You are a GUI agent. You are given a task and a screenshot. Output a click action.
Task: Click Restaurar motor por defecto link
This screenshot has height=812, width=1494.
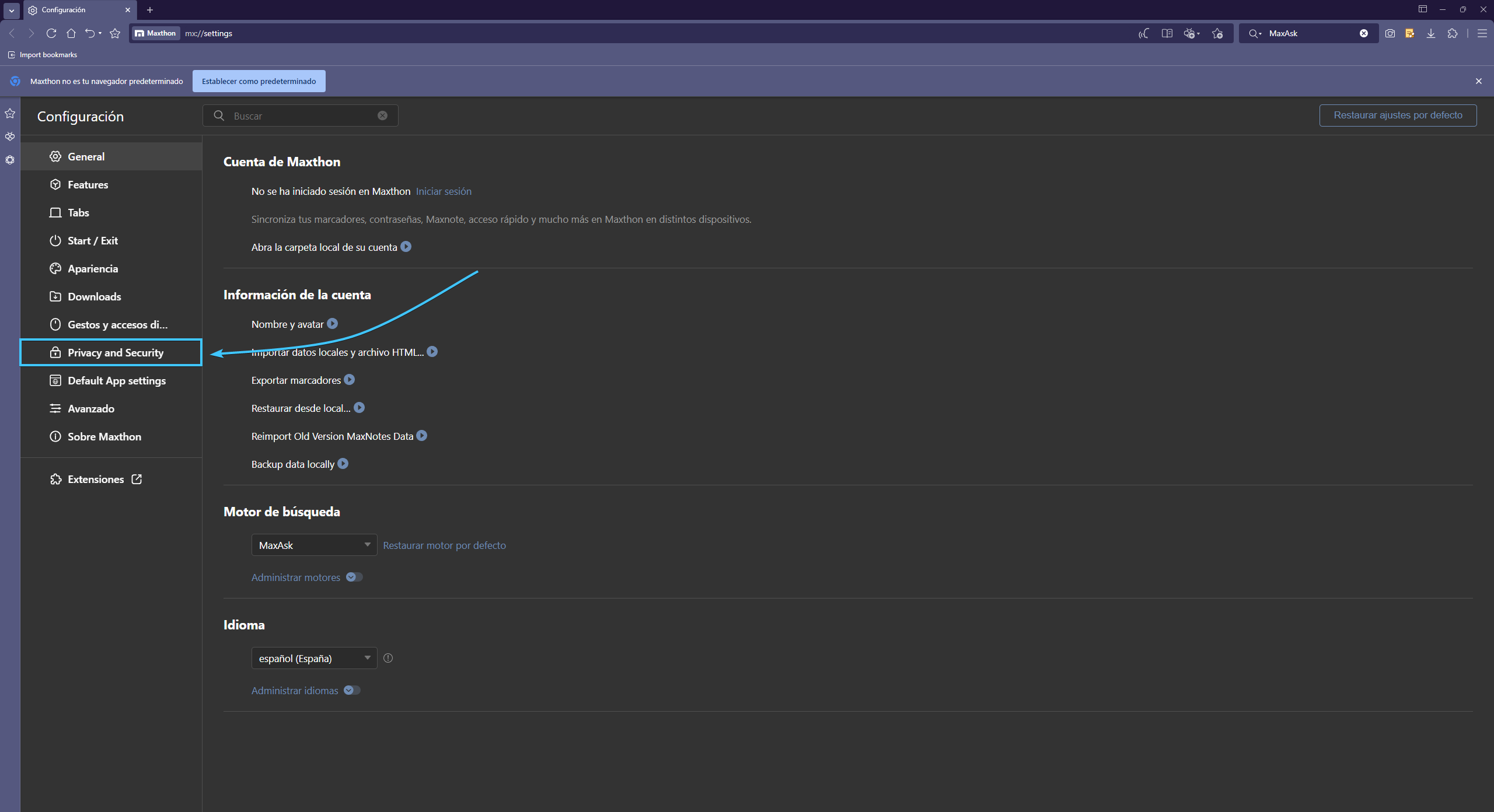tap(444, 545)
